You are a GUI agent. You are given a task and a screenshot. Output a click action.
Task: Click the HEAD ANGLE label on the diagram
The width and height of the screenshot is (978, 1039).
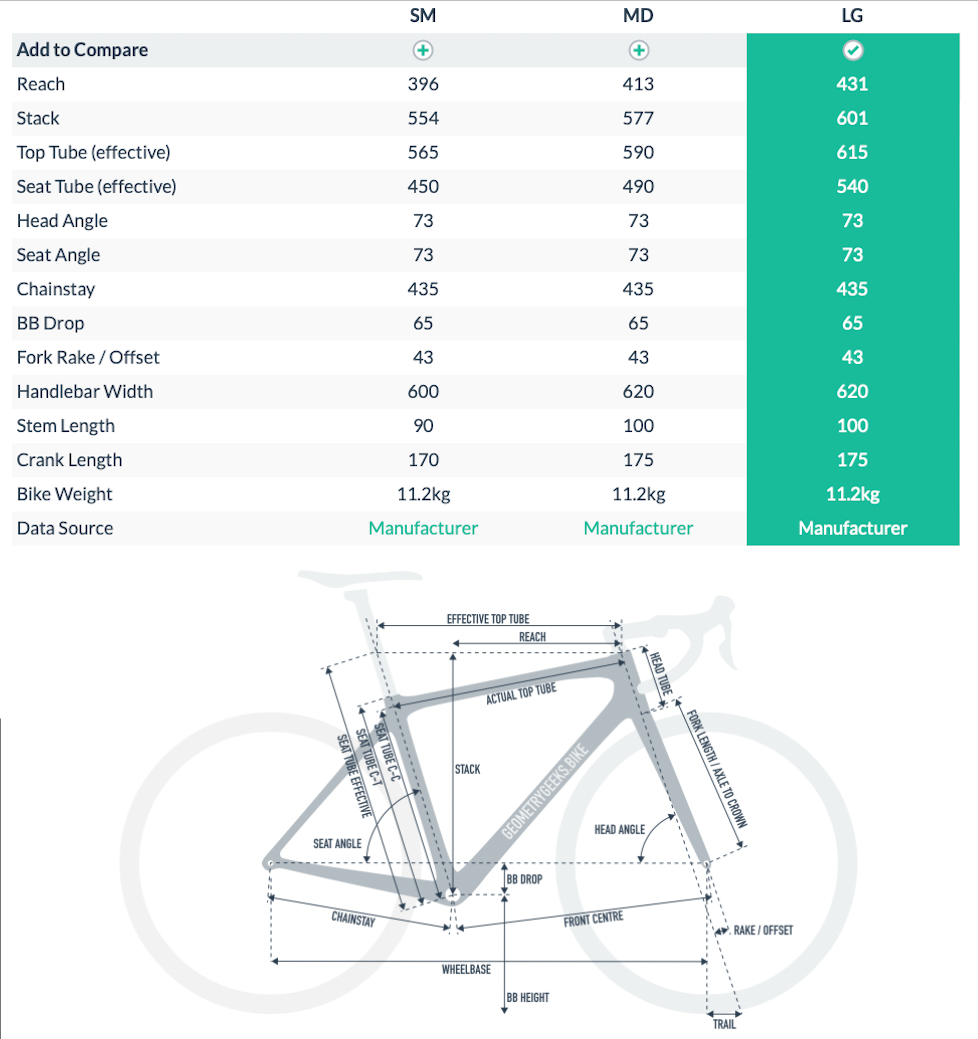pyautogui.click(x=620, y=828)
